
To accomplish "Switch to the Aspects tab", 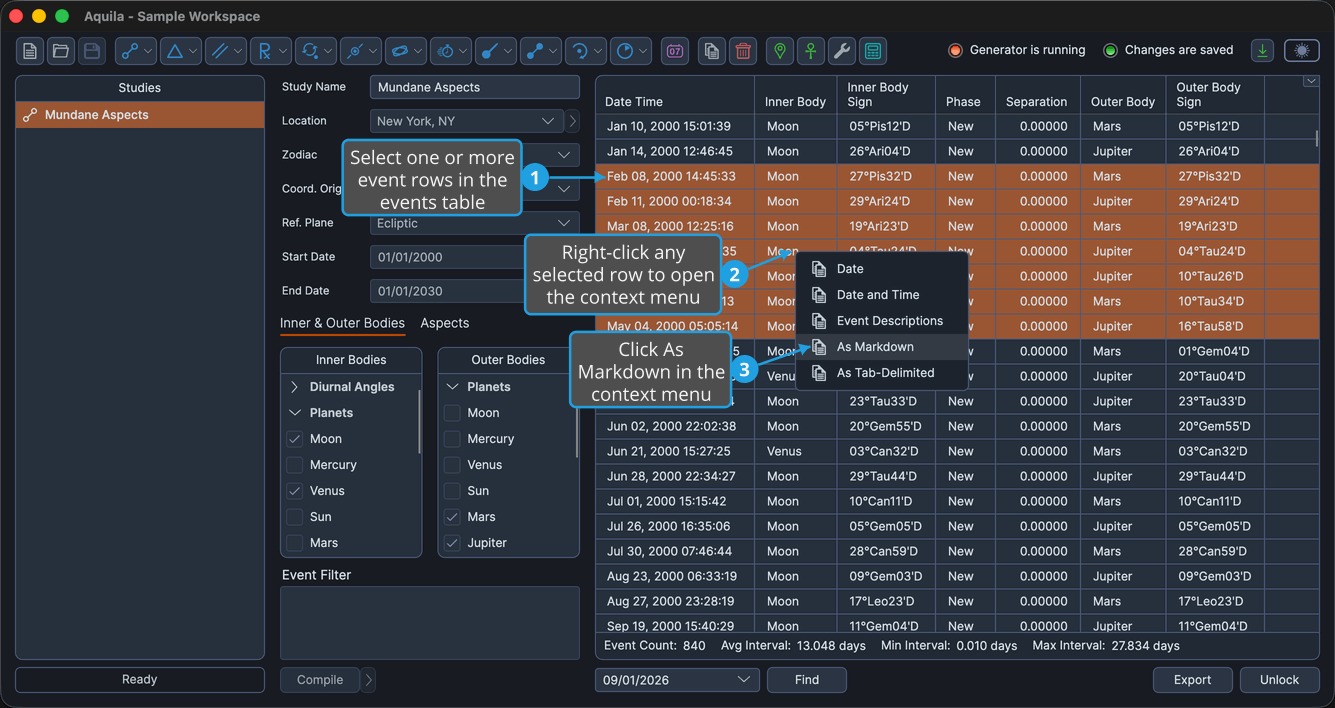I will coord(444,323).
